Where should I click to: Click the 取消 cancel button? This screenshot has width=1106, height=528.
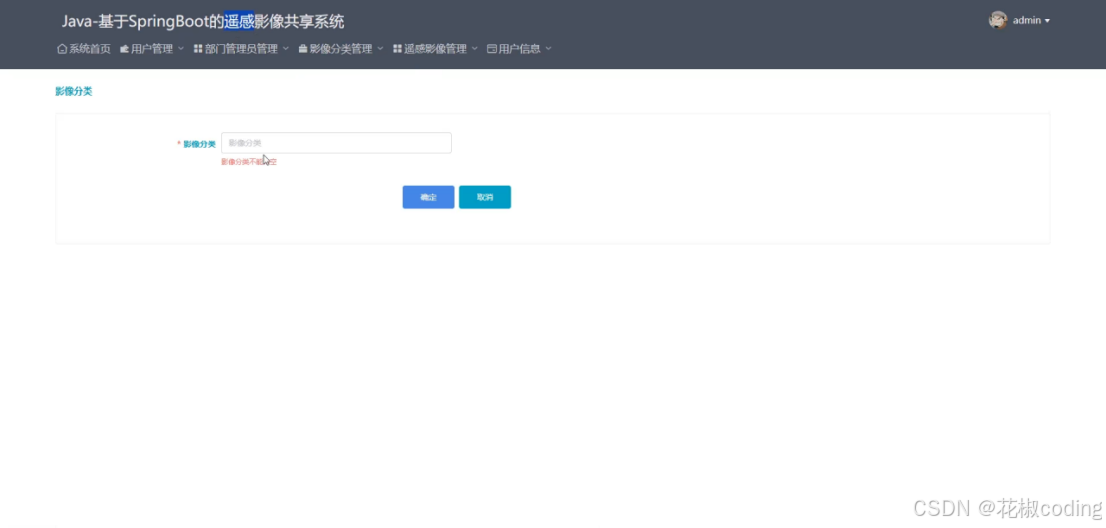(485, 197)
